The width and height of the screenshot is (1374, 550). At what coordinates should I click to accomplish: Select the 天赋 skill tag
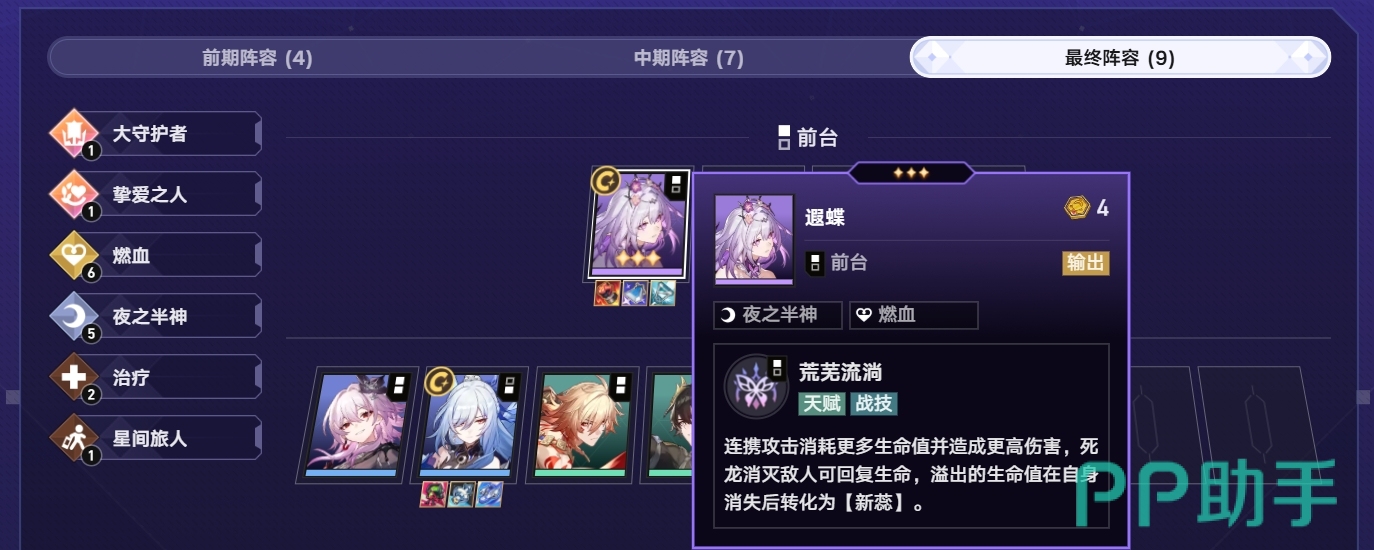click(x=822, y=404)
